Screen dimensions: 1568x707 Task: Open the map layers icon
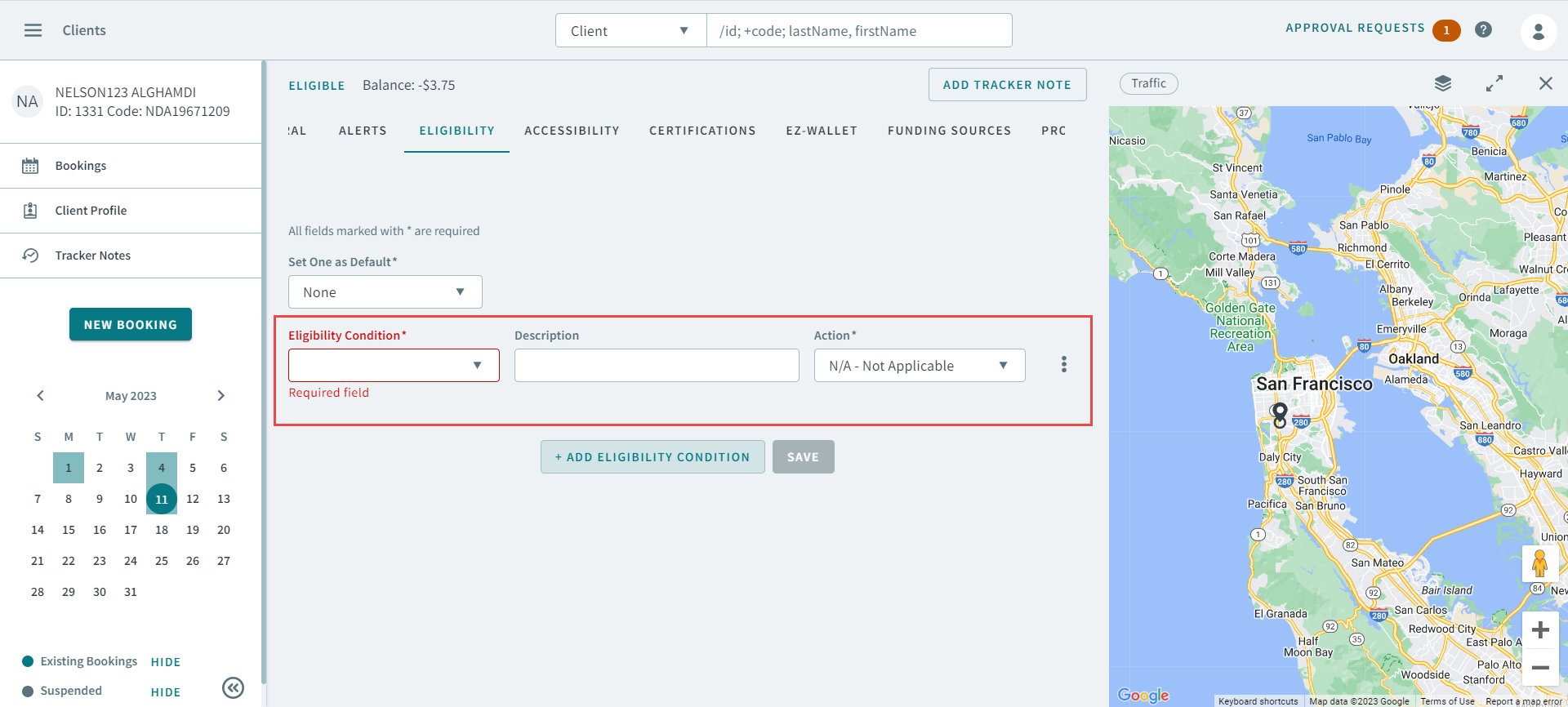[1443, 83]
